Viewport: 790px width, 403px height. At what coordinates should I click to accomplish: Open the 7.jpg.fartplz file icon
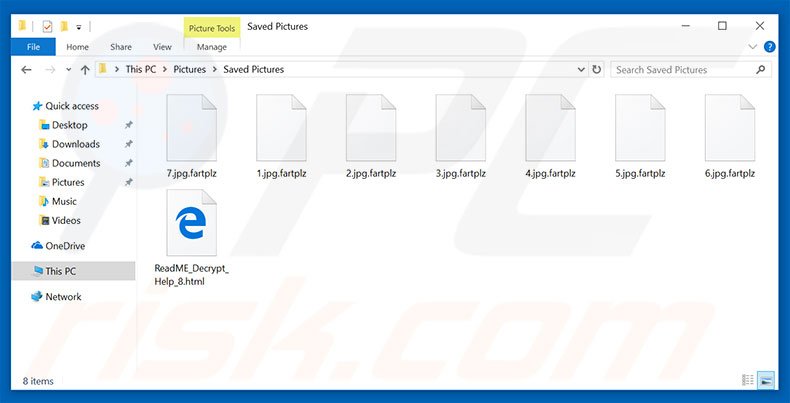[x=191, y=128]
